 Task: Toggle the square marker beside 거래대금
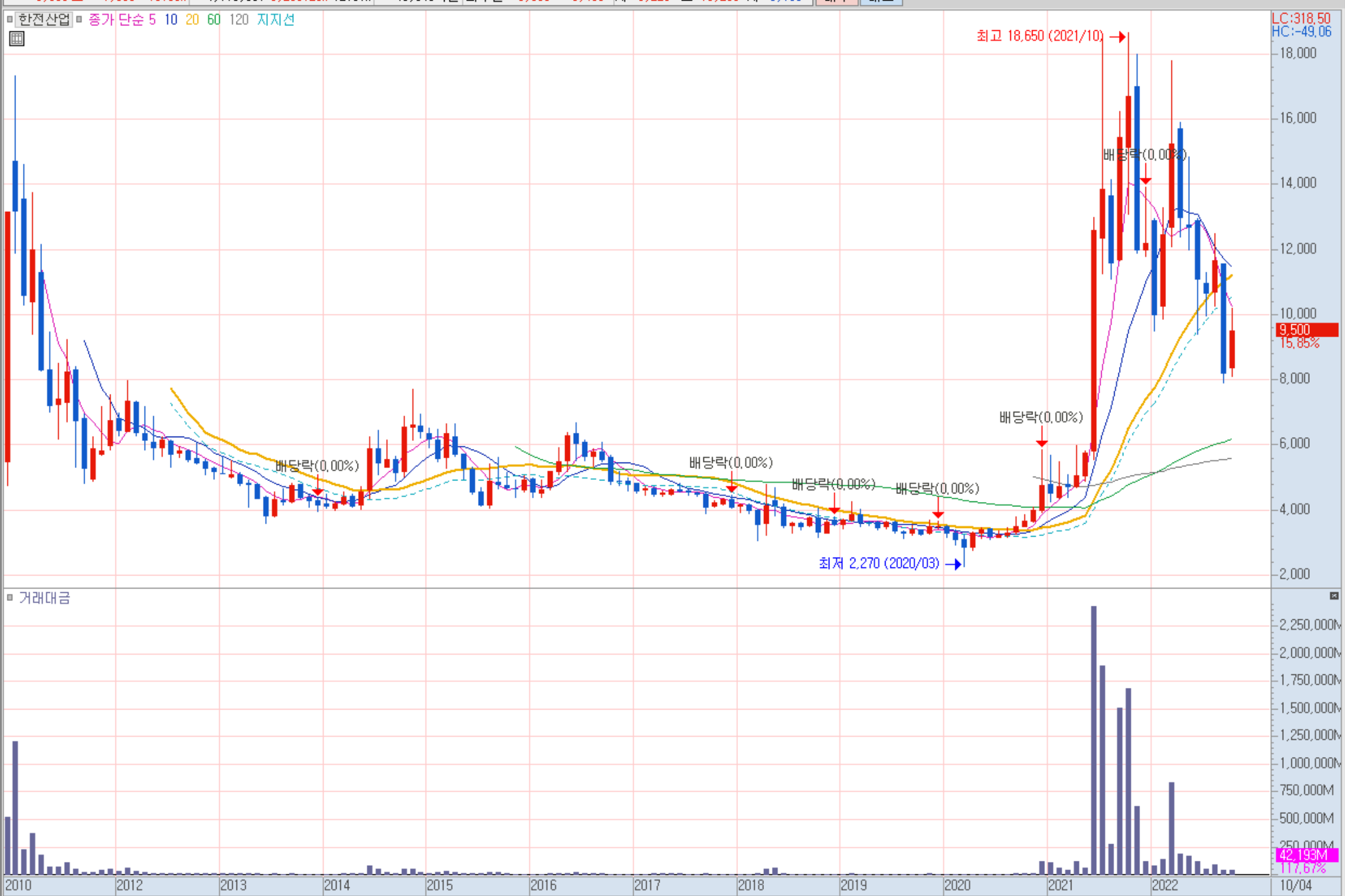[x=10, y=597]
